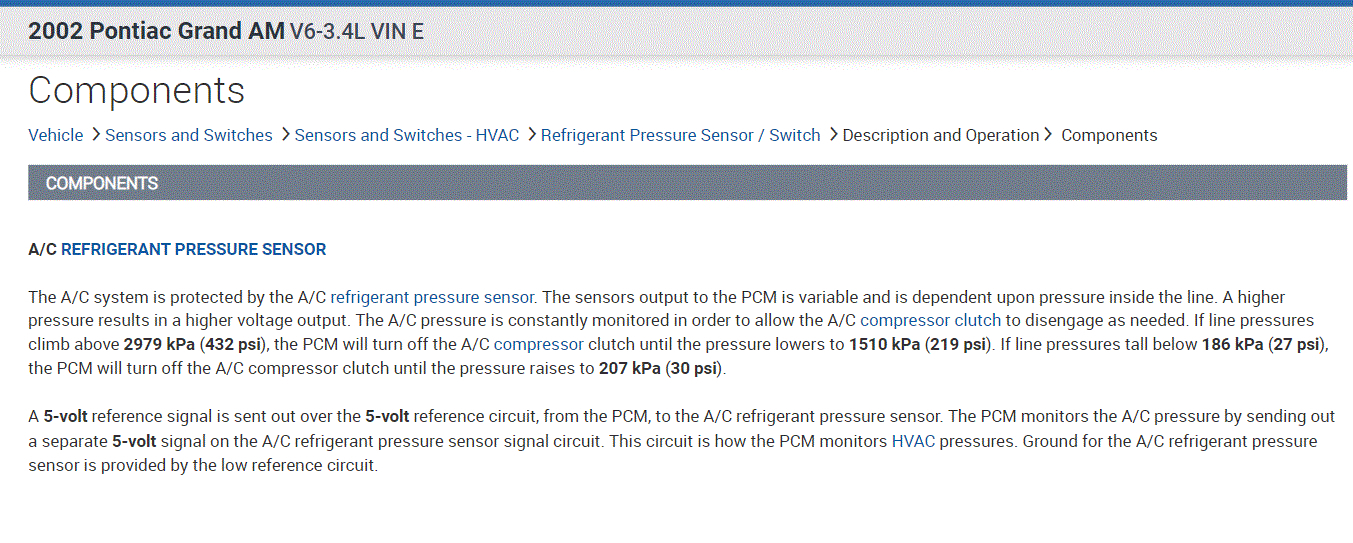Click chevron before Sensors and Switches - HVAC
Image resolution: width=1353 pixels, height=543 pixels.
point(285,134)
